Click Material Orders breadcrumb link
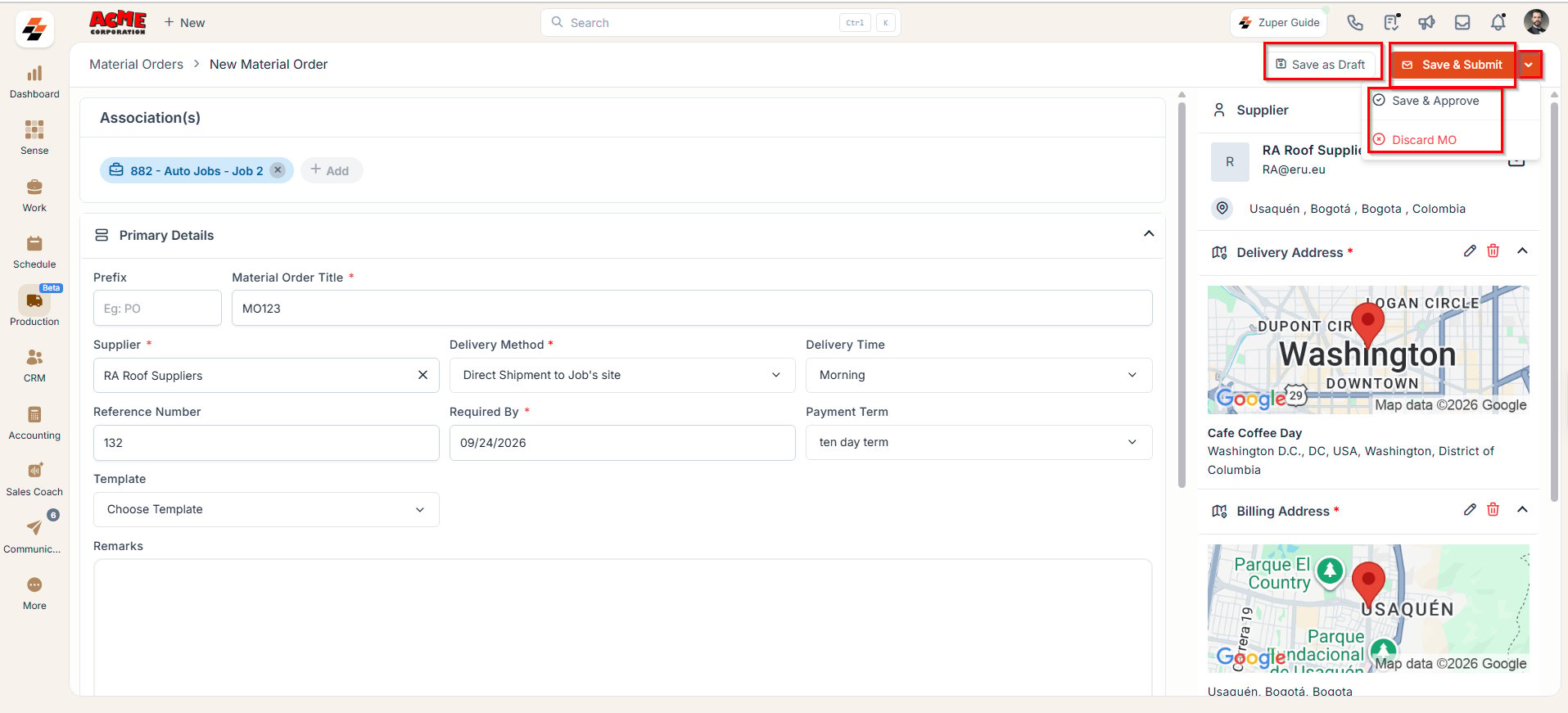 point(136,64)
